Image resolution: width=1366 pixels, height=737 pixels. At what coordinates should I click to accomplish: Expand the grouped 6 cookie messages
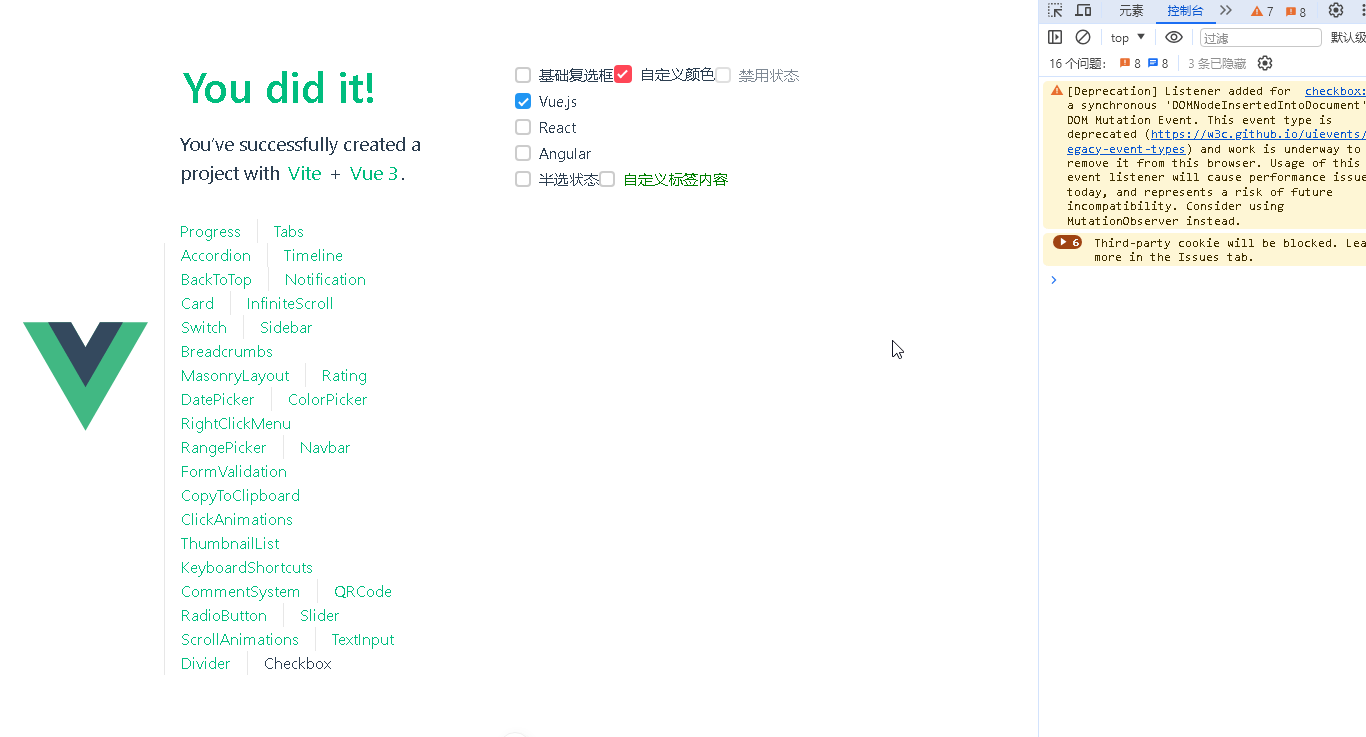1067,242
